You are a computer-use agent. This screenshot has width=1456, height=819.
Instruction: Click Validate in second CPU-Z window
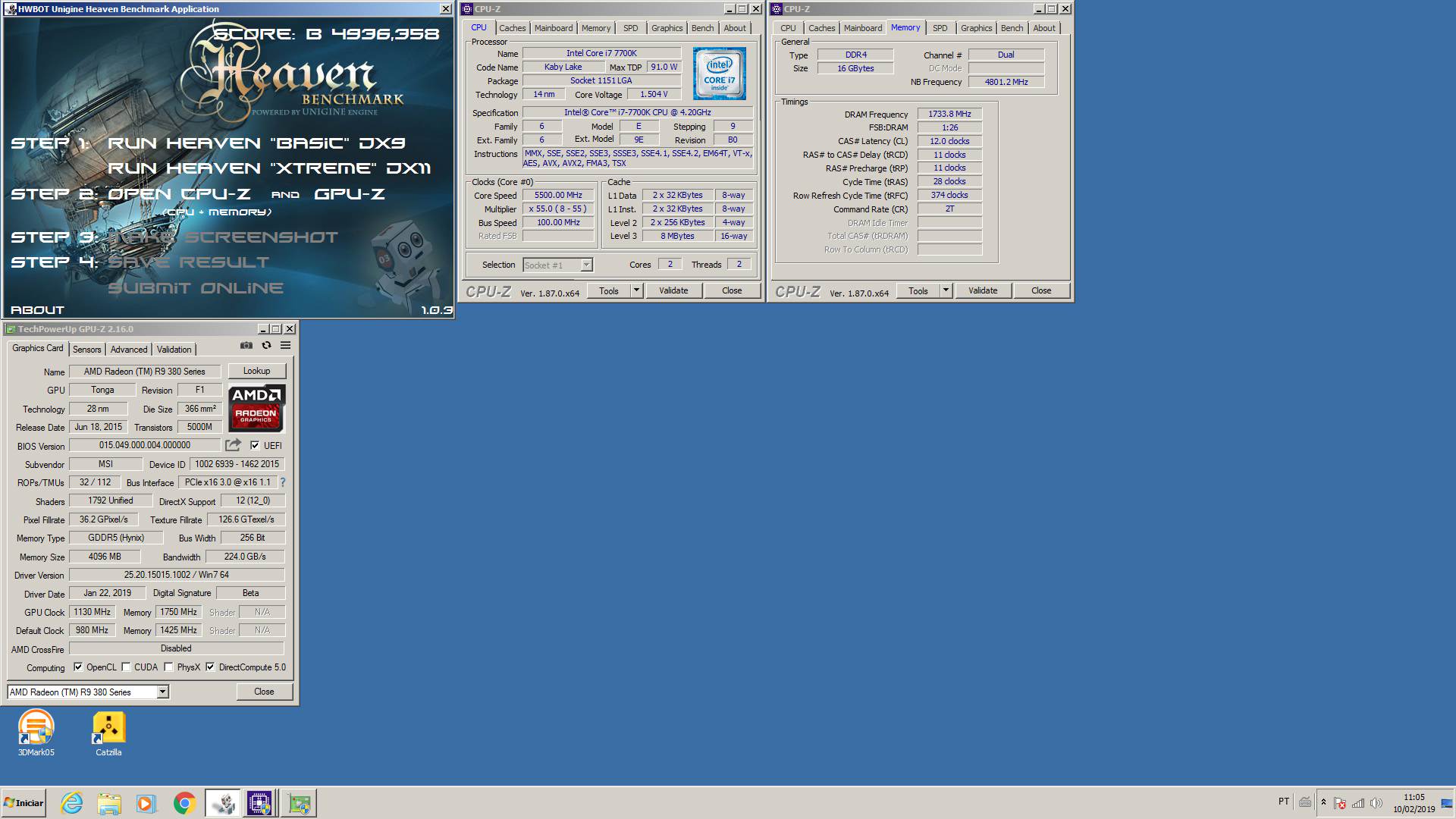[983, 290]
